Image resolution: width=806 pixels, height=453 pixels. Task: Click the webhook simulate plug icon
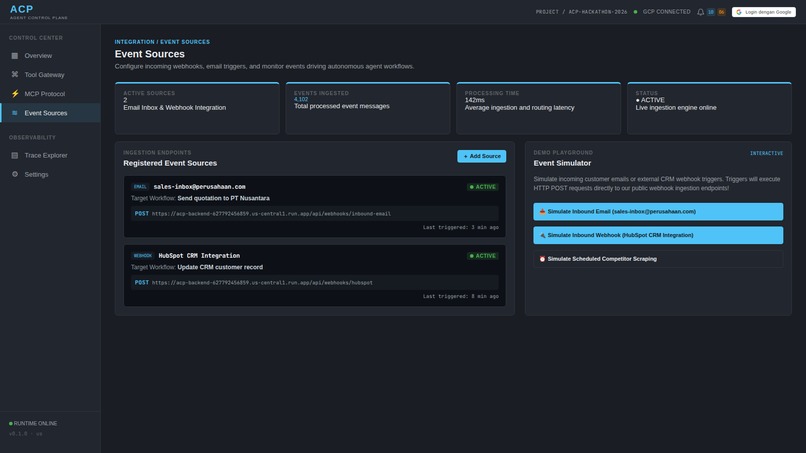pyautogui.click(x=542, y=235)
